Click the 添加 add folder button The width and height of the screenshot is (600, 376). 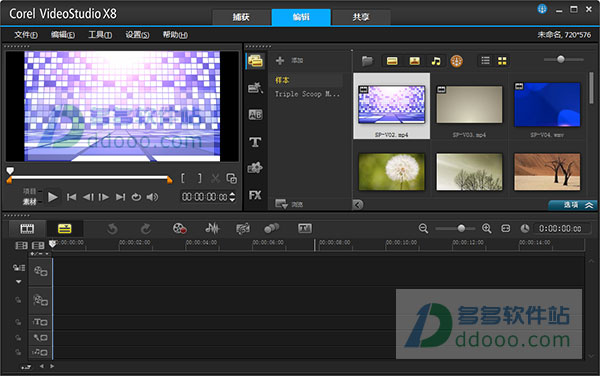tap(290, 60)
